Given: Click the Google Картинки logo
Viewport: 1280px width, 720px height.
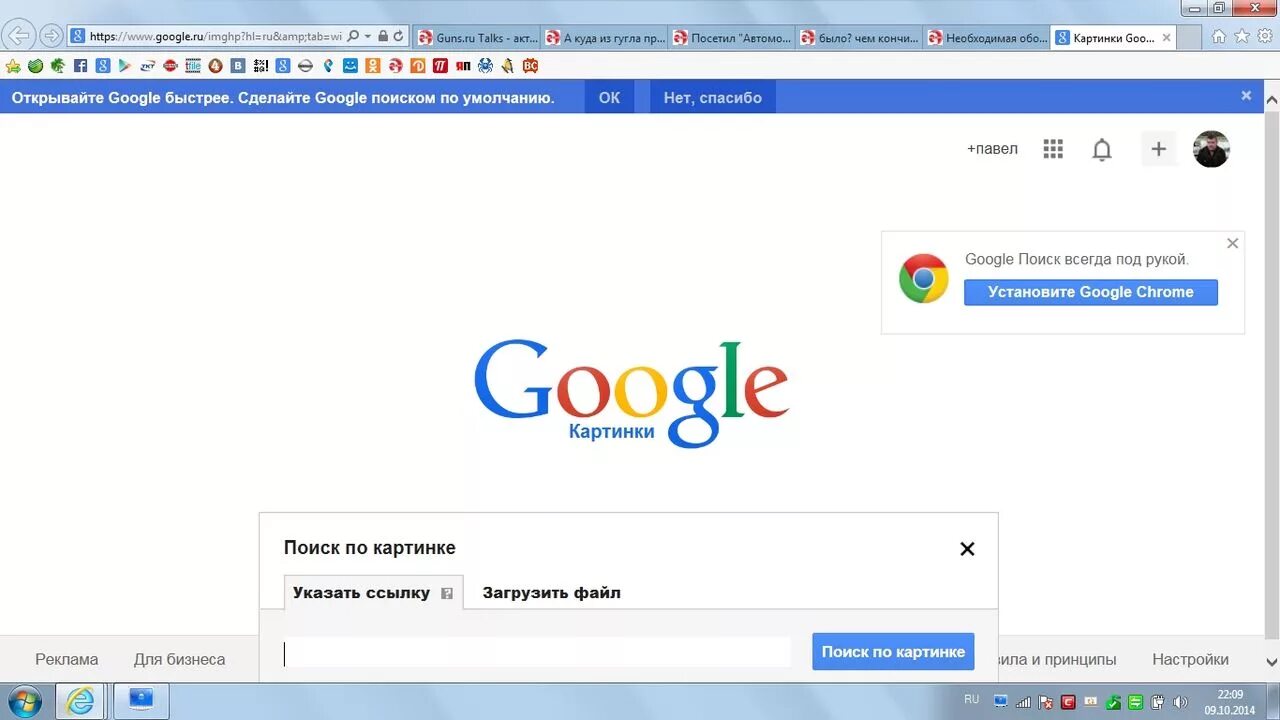Looking at the screenshot, I should [631, 393].
